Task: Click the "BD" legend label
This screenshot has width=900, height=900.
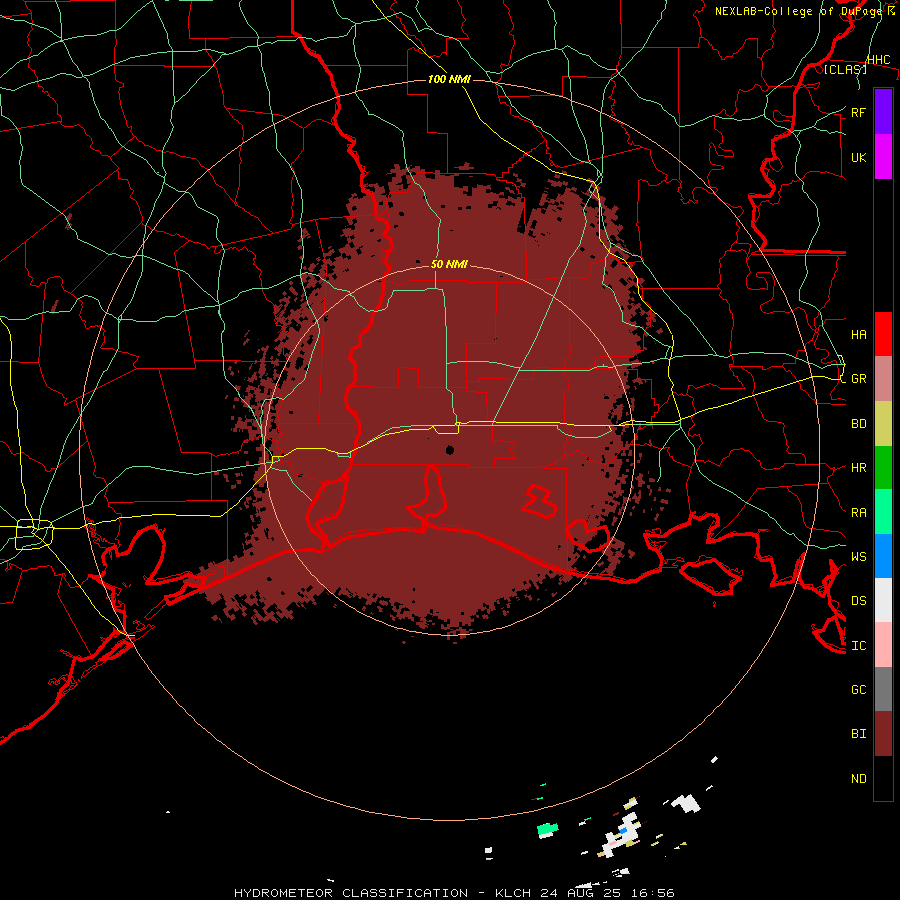Action: click(858, 424)
